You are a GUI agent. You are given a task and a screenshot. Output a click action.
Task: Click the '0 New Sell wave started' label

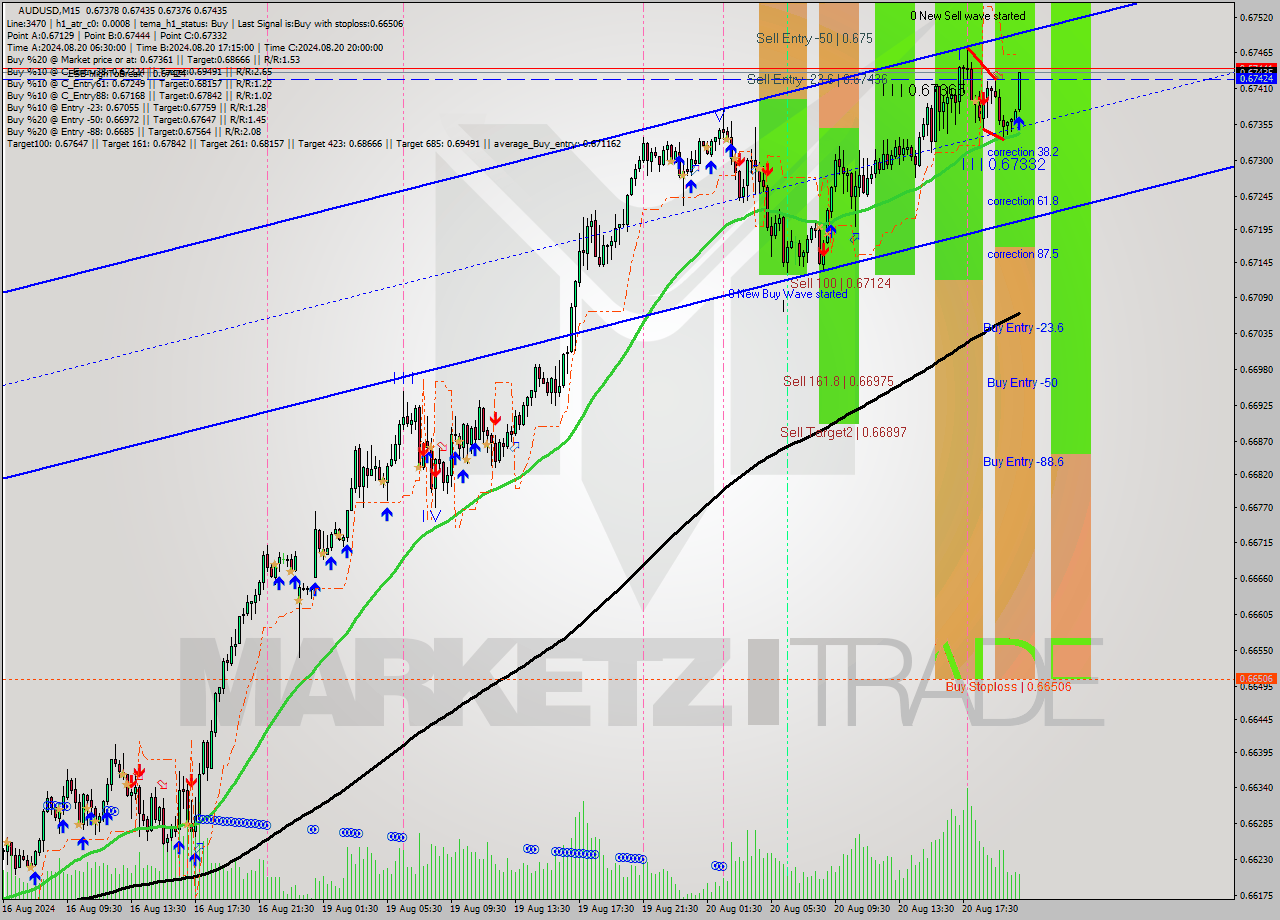coord(967,16)
